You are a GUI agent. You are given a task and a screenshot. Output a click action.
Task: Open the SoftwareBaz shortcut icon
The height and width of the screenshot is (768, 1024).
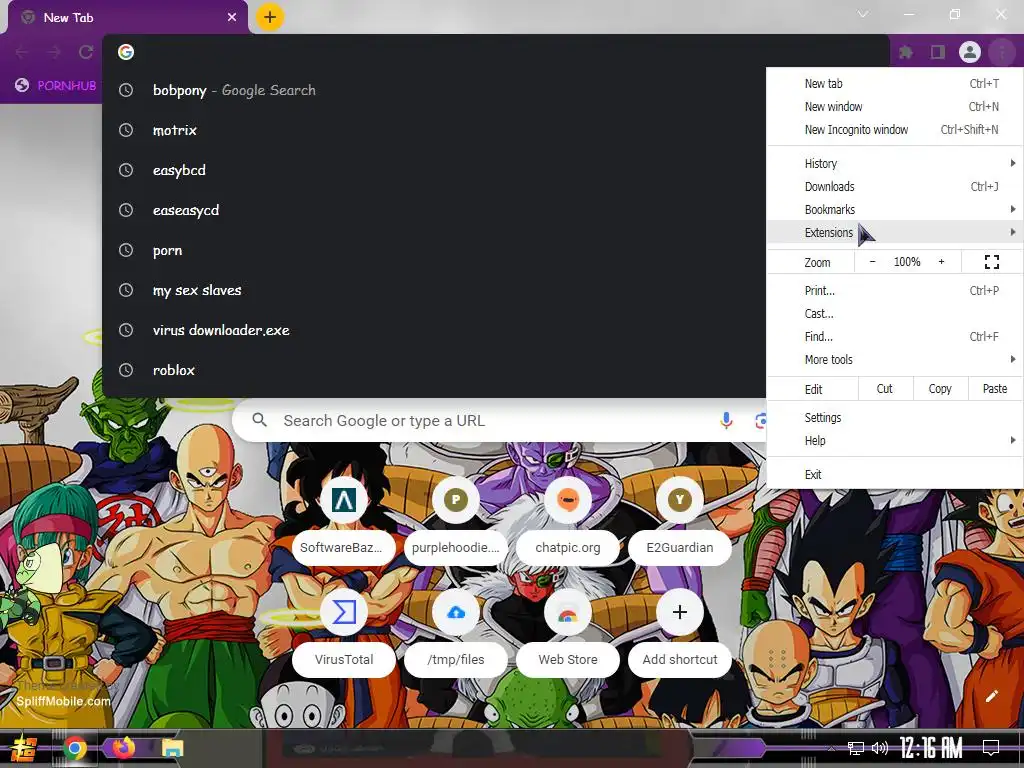click(x=344, y=500)
